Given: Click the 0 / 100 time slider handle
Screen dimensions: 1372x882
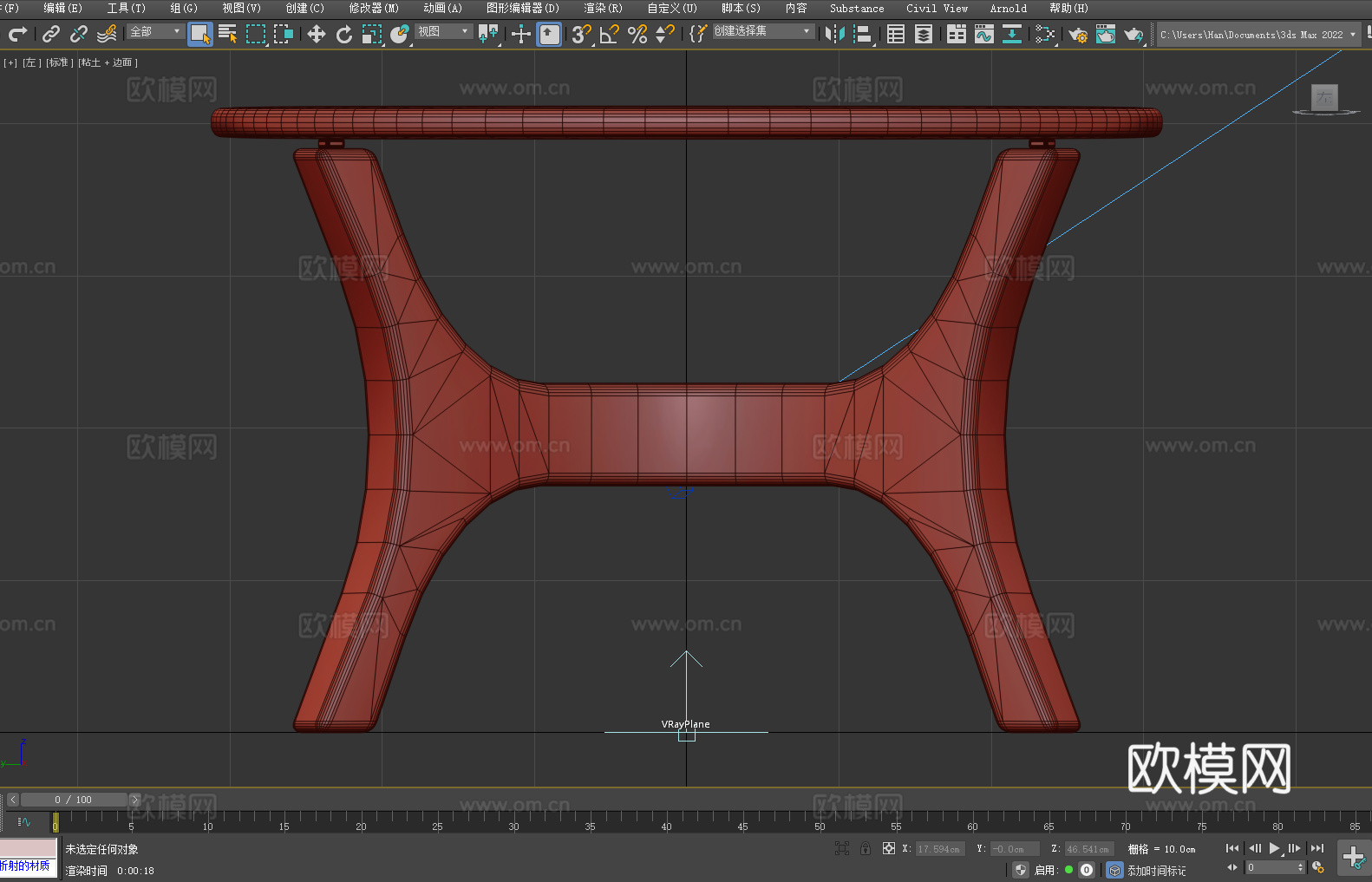Looking at the screenshot, I should click(x=74, y=800).
